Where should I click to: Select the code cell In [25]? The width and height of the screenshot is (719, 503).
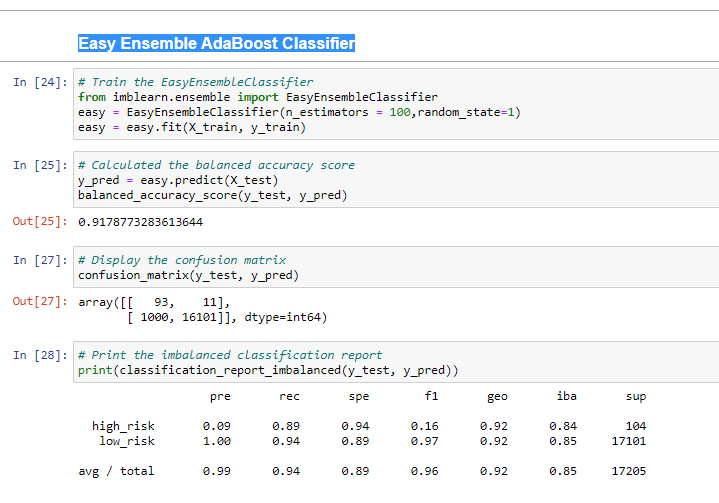tap(396, 180)
